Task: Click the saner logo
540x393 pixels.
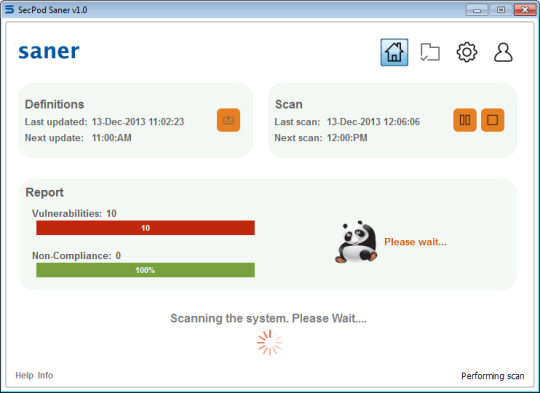Action: point(49,51)
